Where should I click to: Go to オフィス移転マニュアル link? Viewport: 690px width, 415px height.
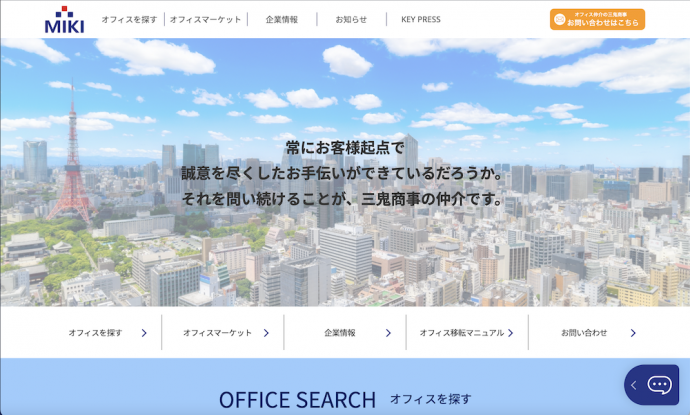point(461,333)
